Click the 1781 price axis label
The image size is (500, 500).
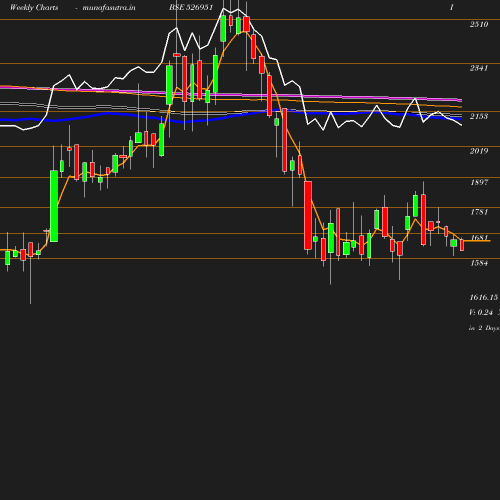pyautogui.click(x=479, y=212)
